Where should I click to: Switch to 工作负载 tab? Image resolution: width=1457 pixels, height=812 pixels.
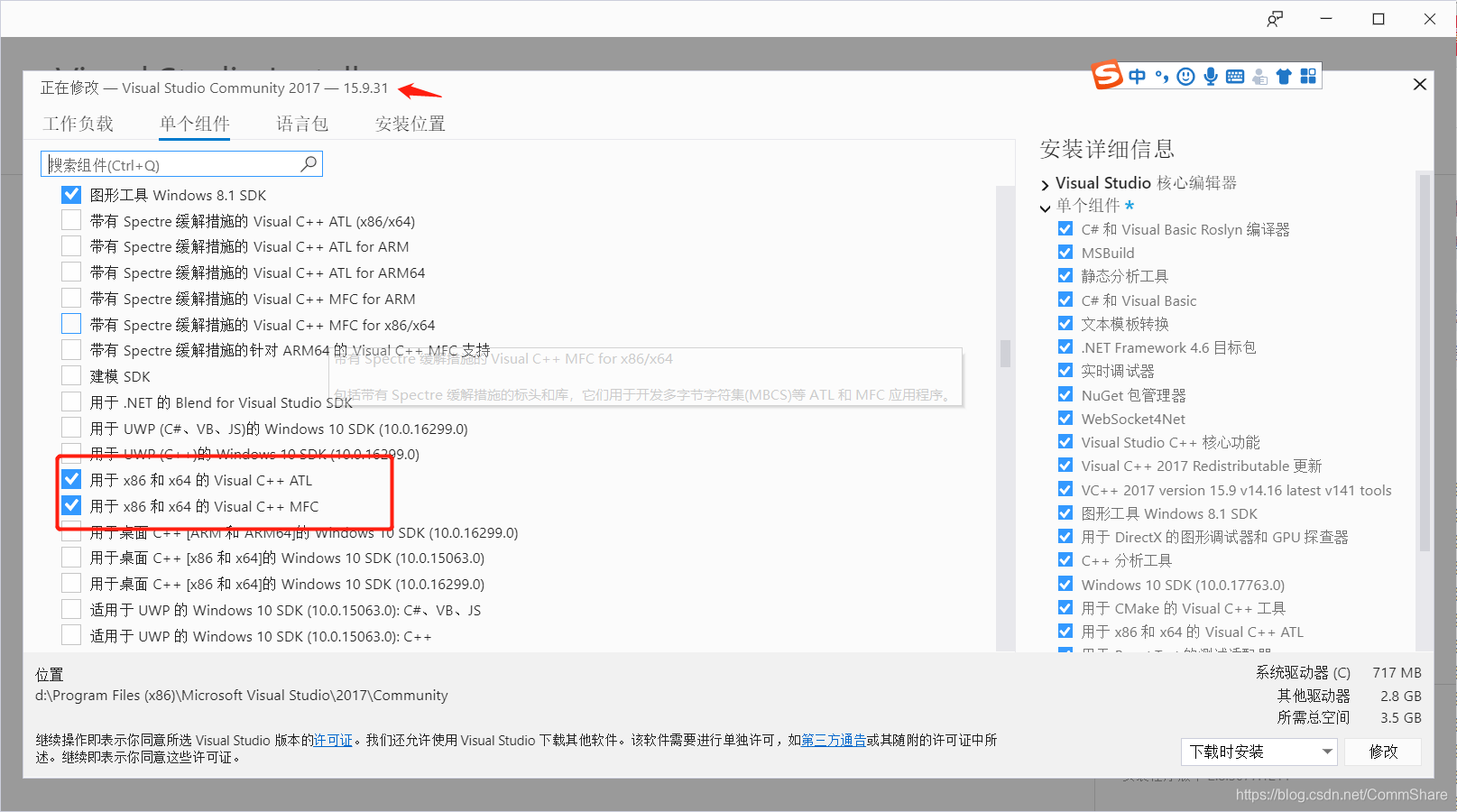[x=78, y=124]
